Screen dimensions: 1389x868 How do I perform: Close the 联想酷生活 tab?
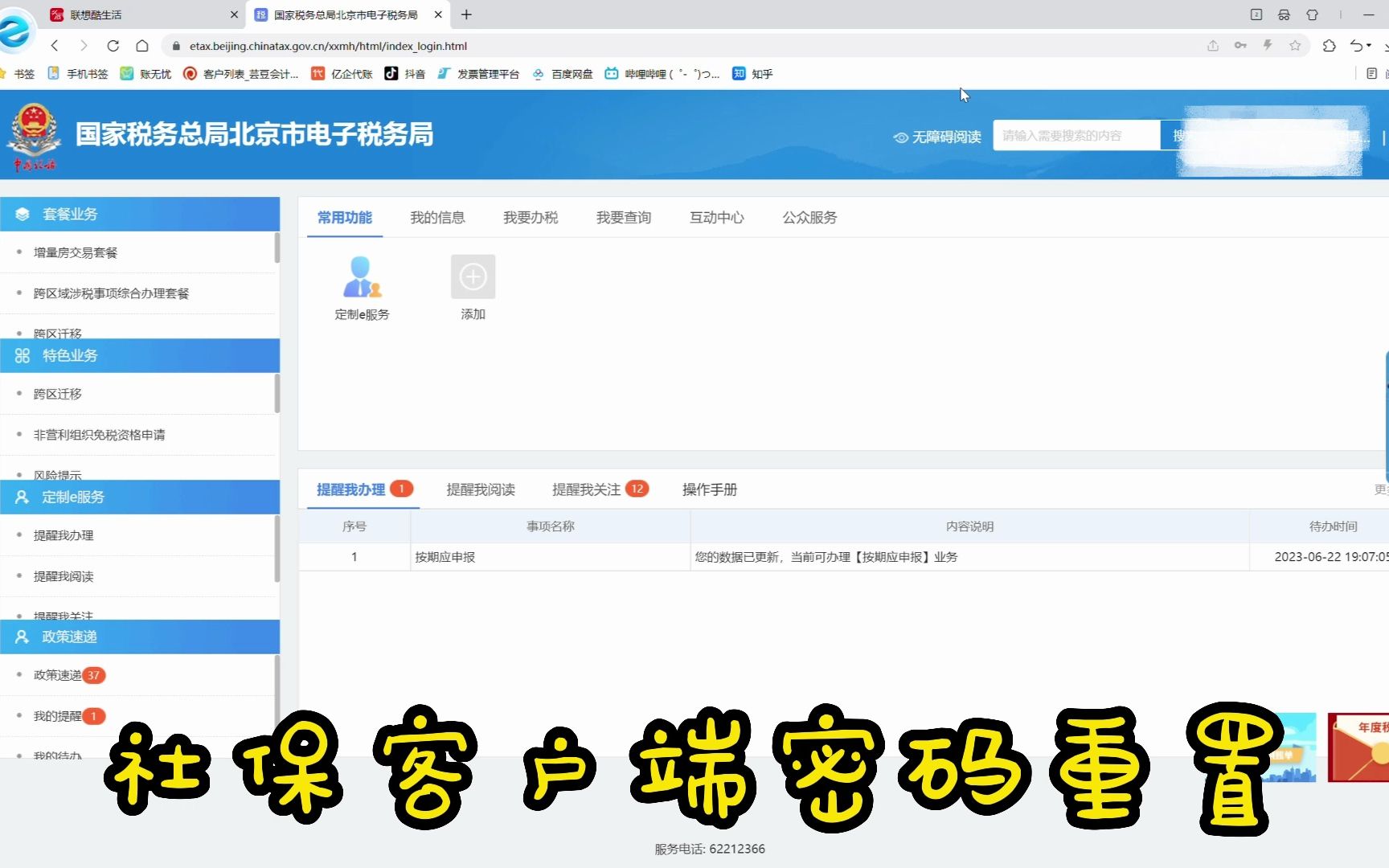coord(234,14)
